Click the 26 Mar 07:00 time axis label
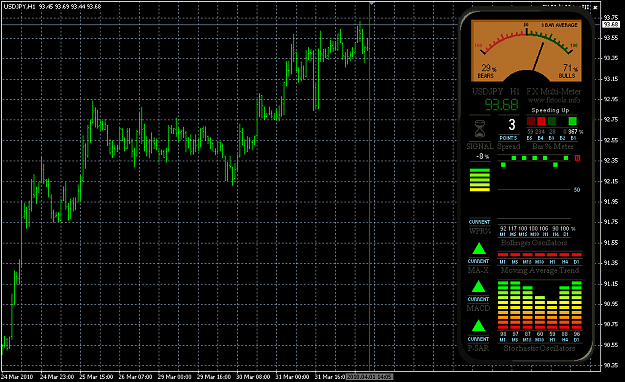625x382 pixels. [135, 376]
